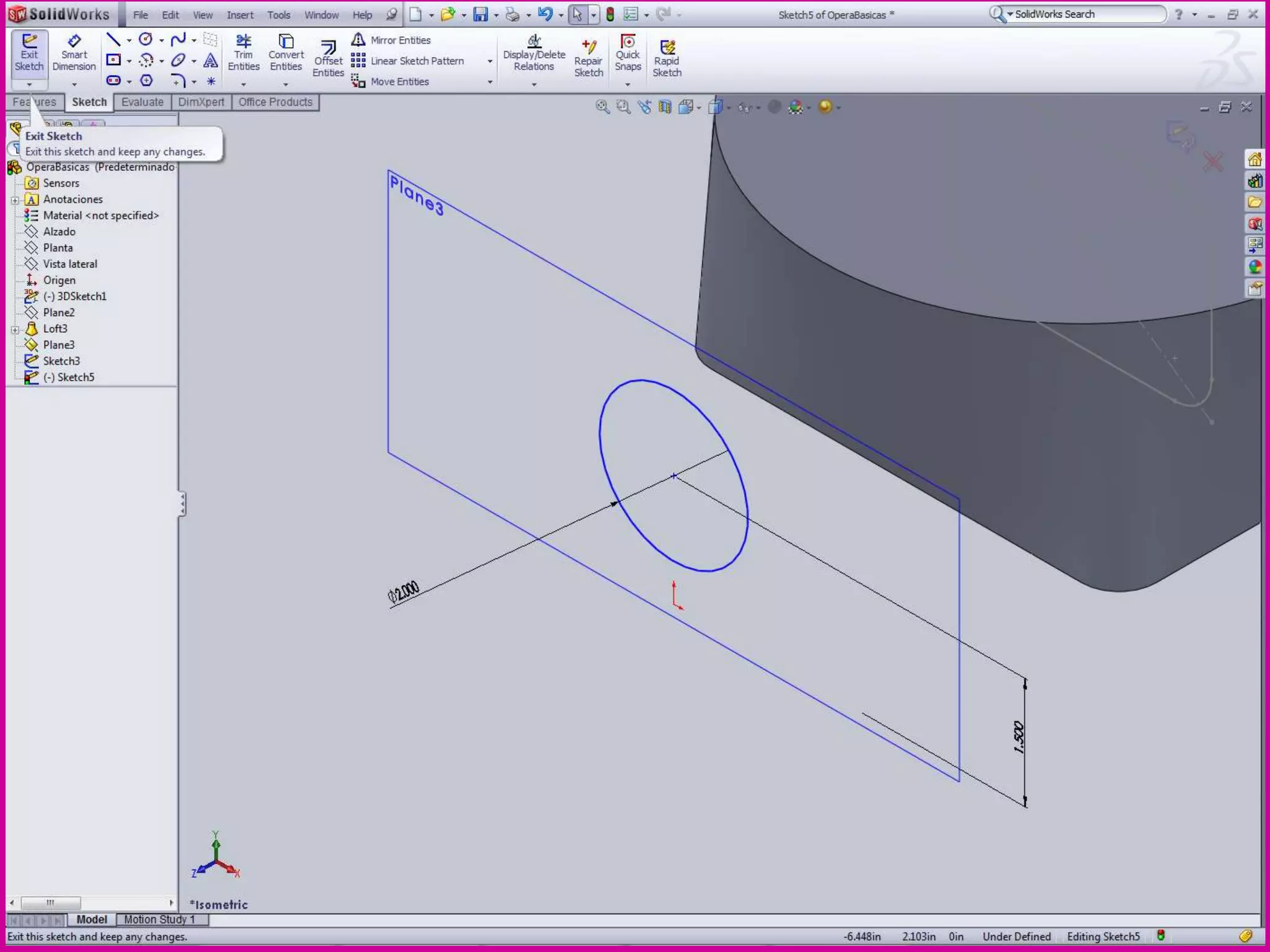Open the Insert menu
The width and height of the screenshot is (1270, 952).
point(239,15)
